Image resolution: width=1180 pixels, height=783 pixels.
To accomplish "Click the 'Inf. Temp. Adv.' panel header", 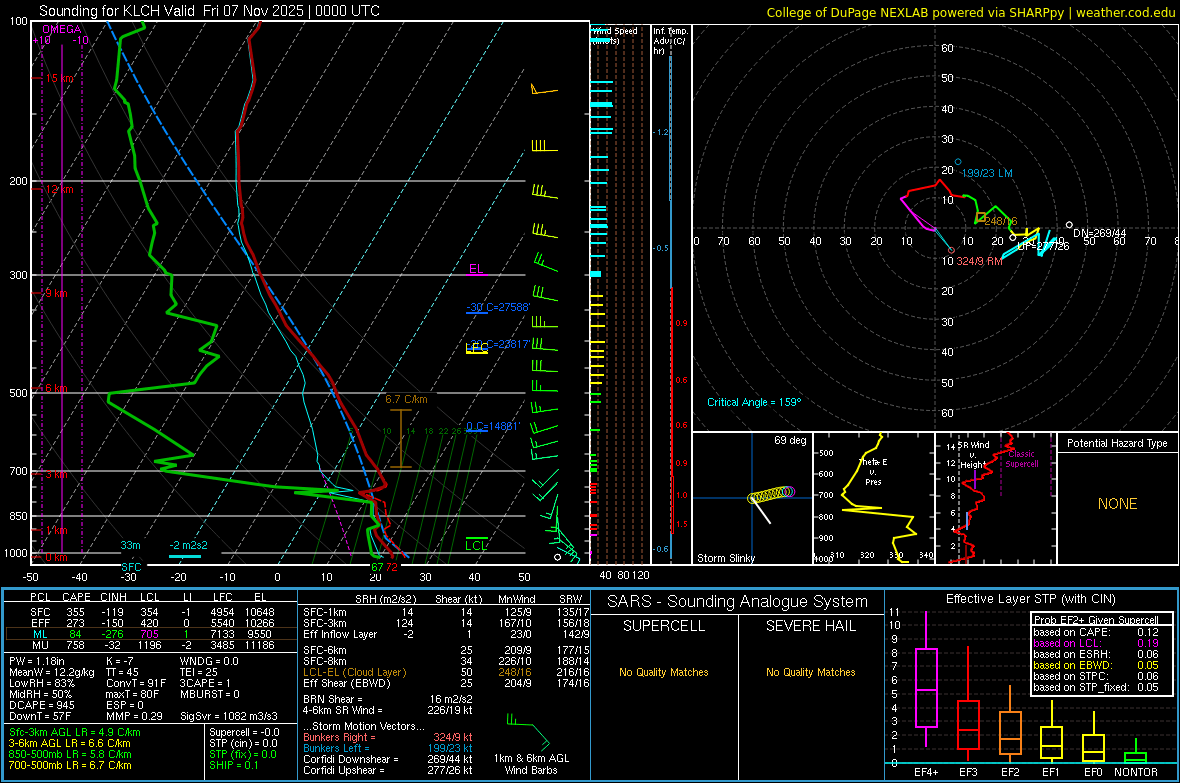I will (x=671, y=41).
